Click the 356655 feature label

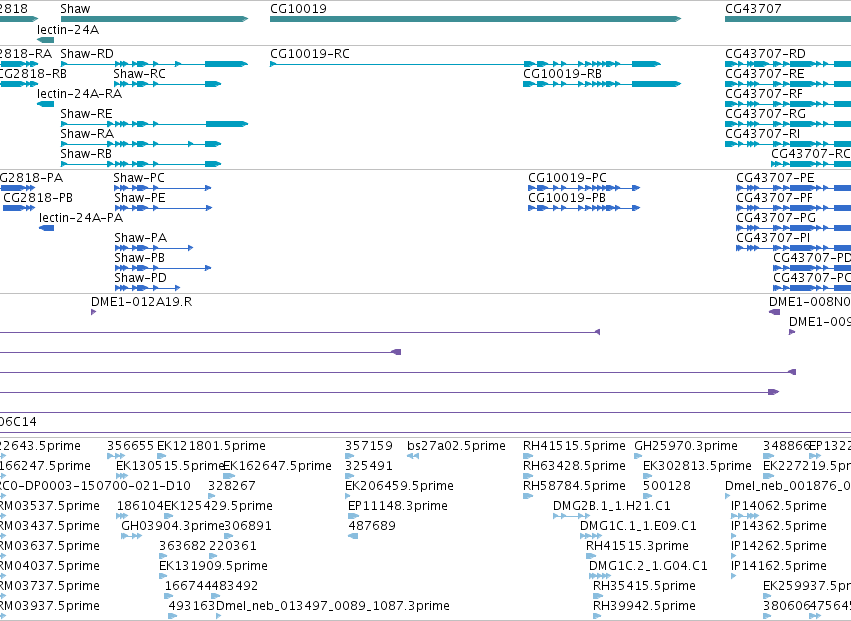coord(130,446)
